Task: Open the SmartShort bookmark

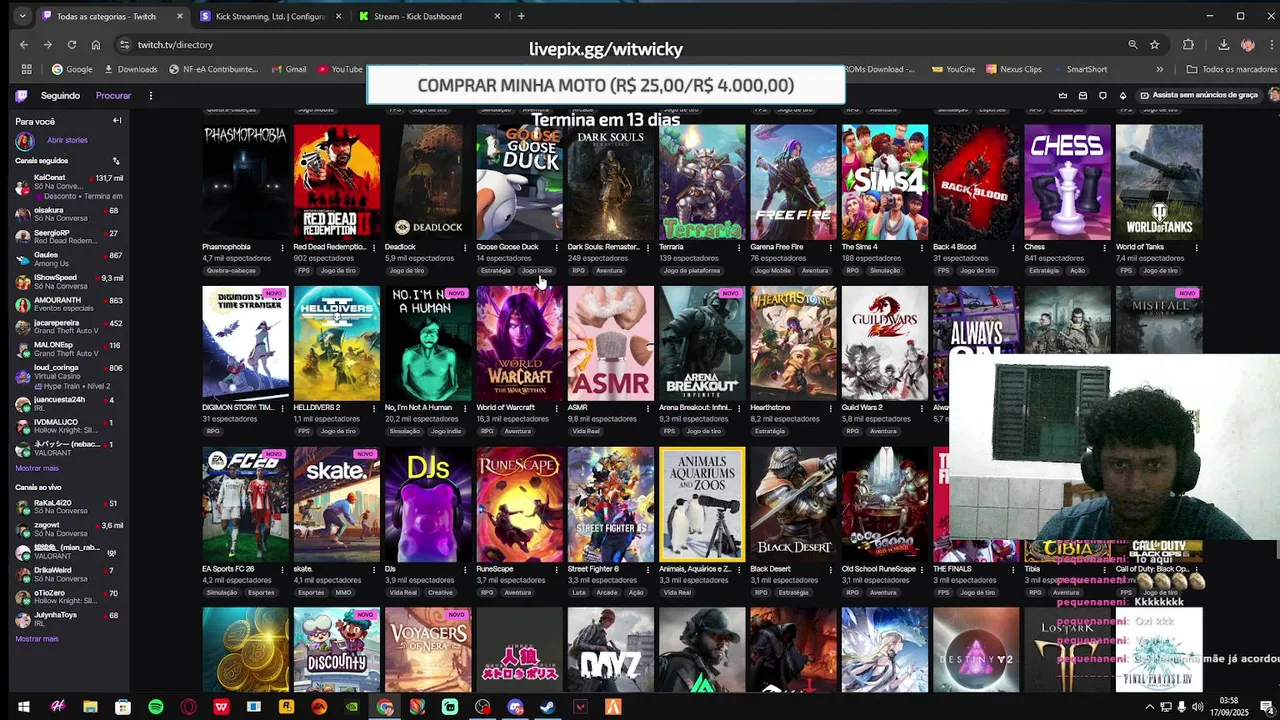Action: click(1079, 69)
